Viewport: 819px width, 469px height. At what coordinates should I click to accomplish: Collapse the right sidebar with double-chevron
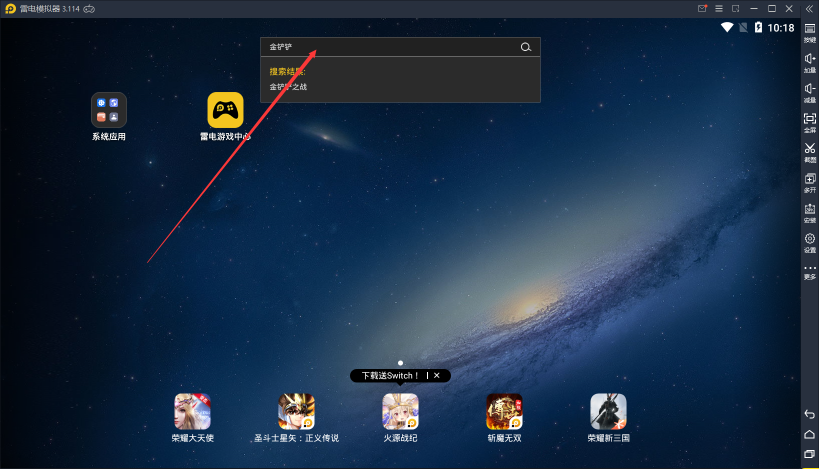[x=809, y=8]
